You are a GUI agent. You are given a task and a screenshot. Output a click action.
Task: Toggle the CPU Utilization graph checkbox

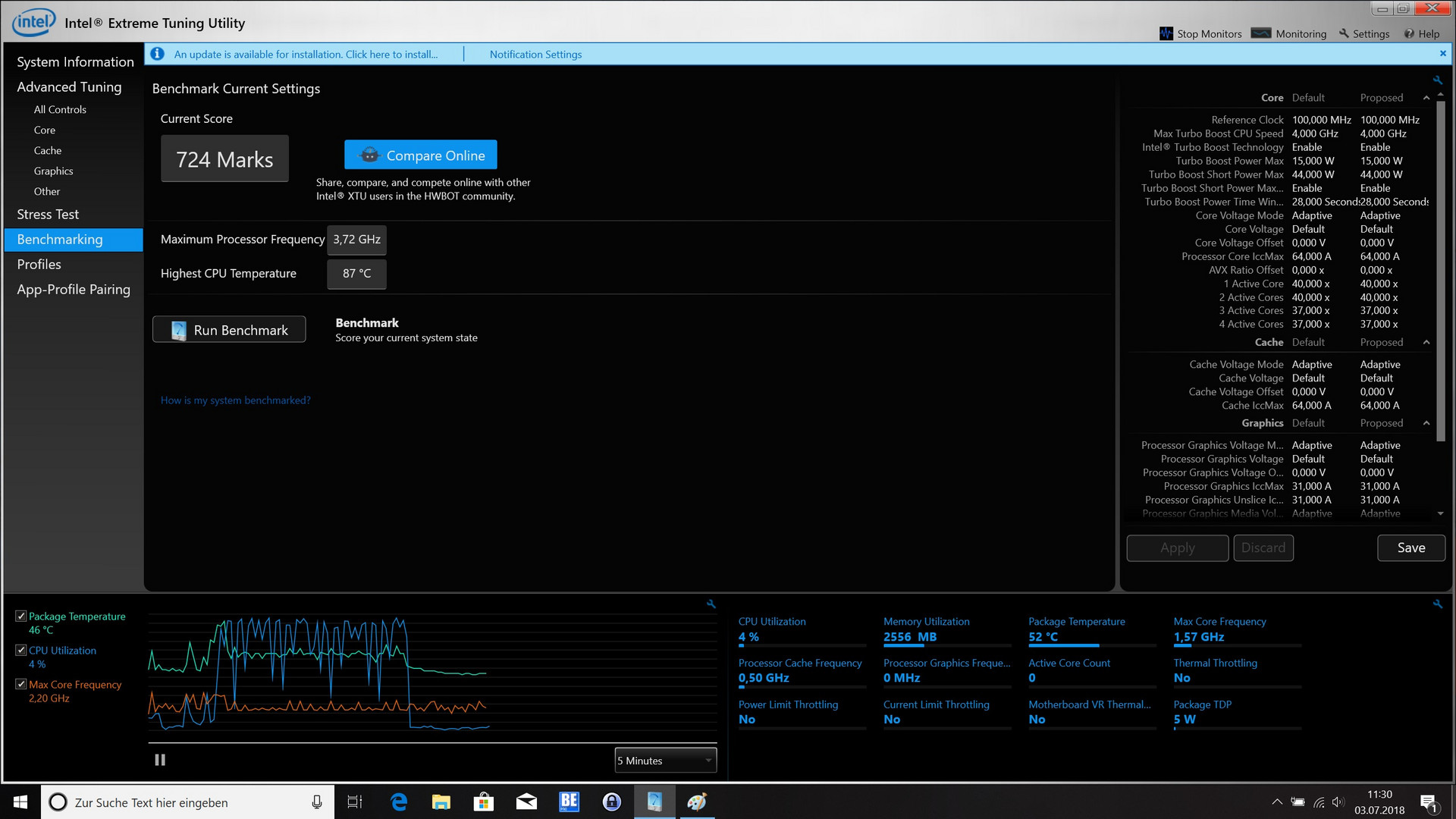pos(21,651)
